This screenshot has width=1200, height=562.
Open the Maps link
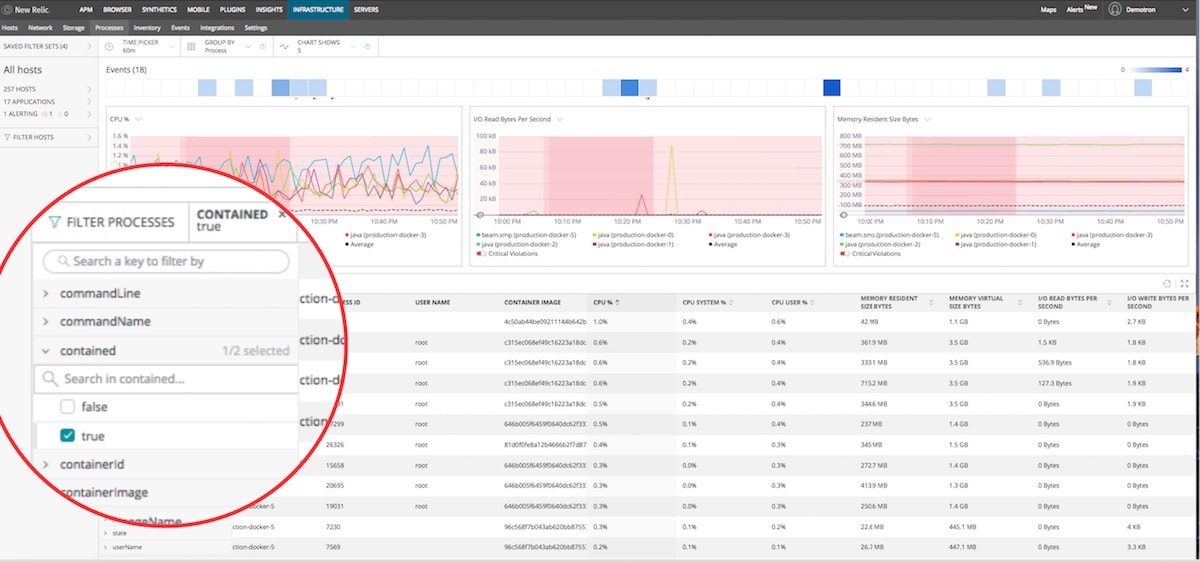coord(1048,9)
